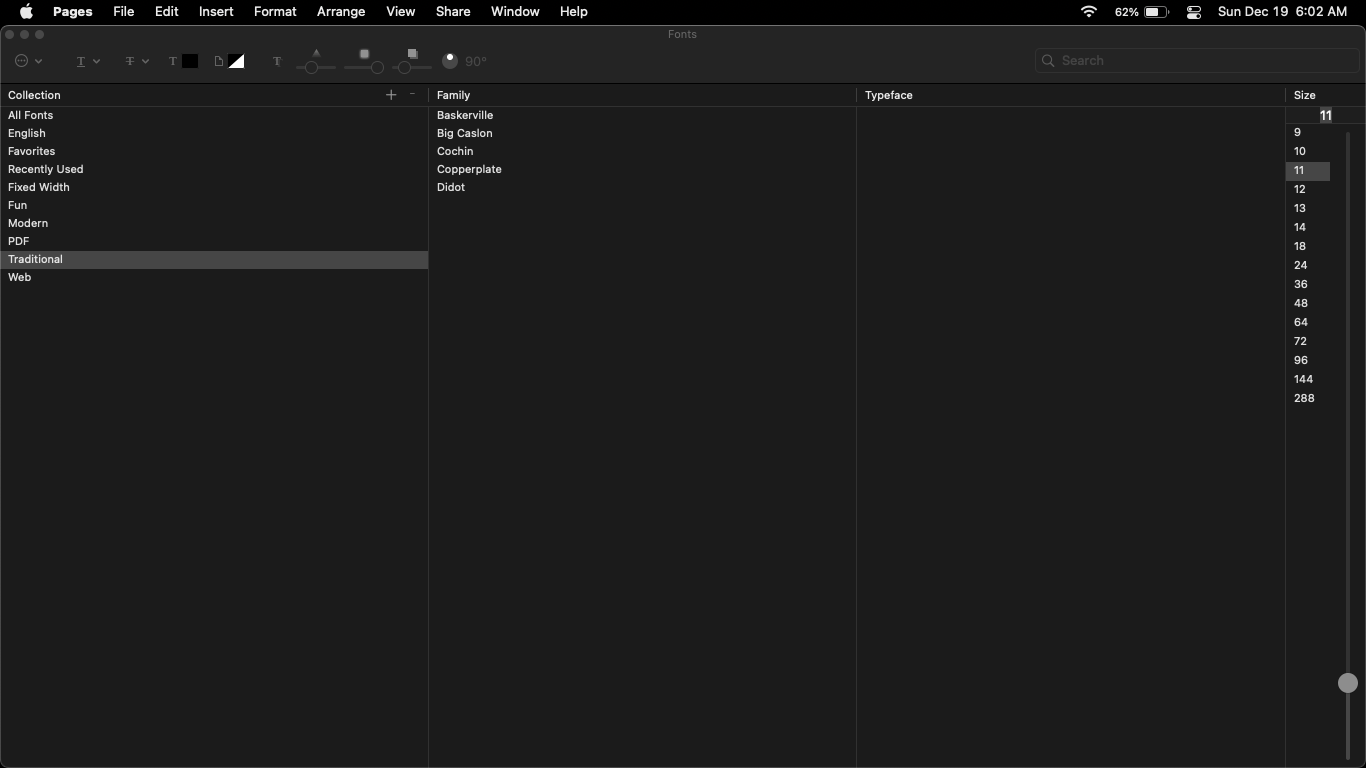Set font size to 144
Screen dimensions: 1366x768
[x=1308, y=379]
